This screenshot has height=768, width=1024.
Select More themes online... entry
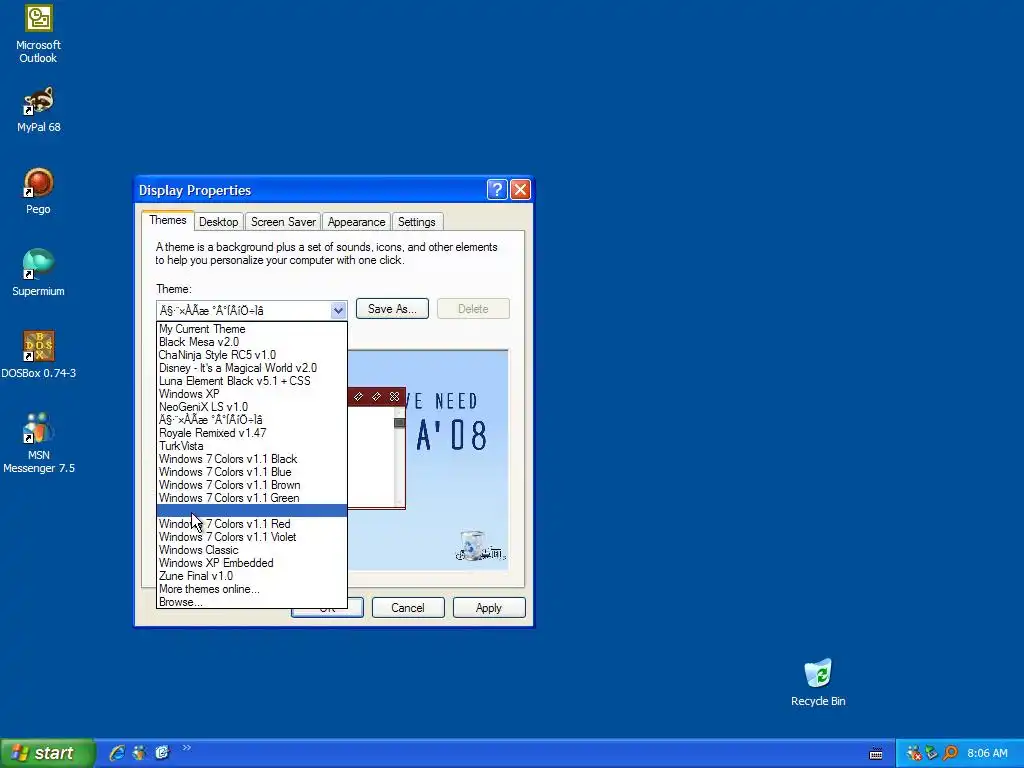point(251,589)
